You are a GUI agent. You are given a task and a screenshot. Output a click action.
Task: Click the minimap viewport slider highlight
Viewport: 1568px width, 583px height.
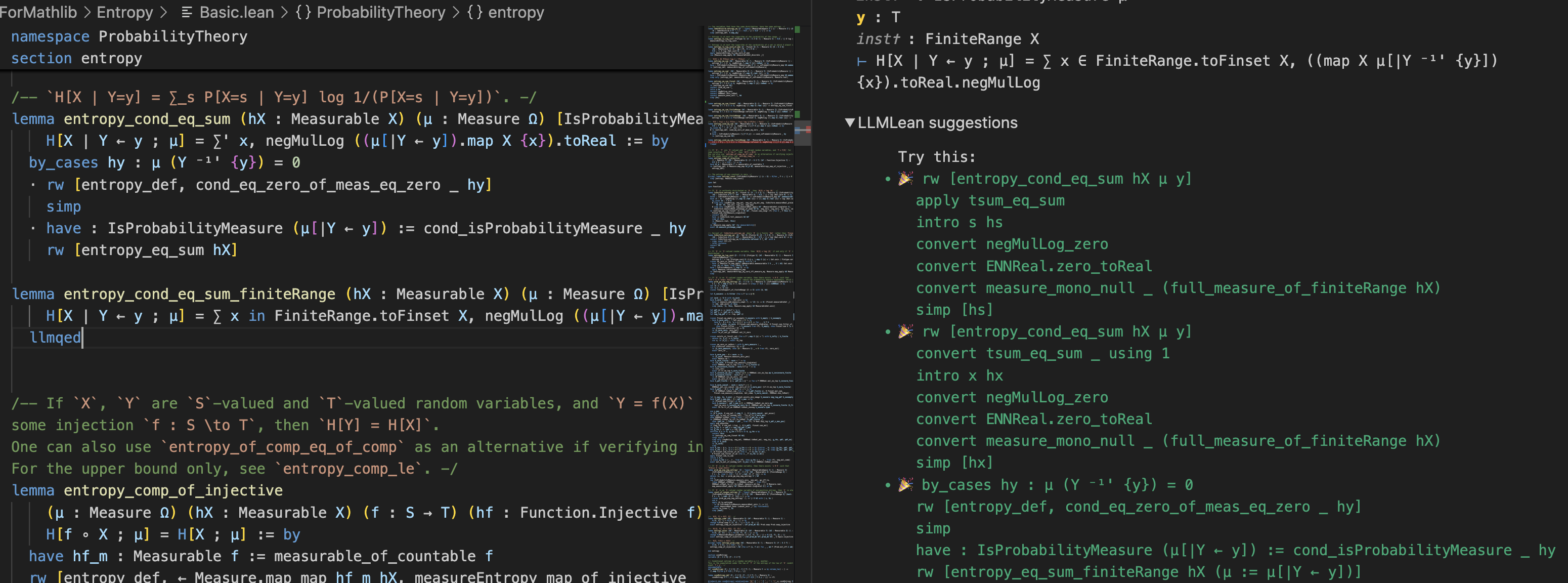point(802,134)
